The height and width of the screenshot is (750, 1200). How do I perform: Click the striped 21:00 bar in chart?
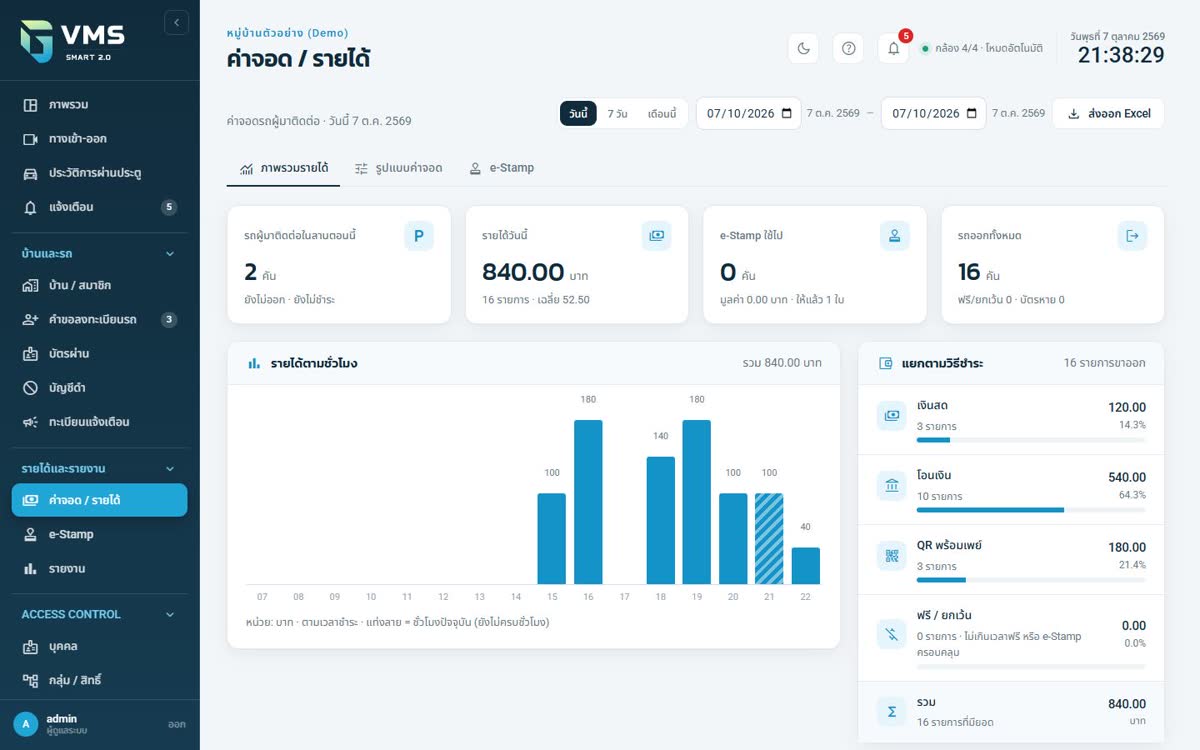coord(769,539)
